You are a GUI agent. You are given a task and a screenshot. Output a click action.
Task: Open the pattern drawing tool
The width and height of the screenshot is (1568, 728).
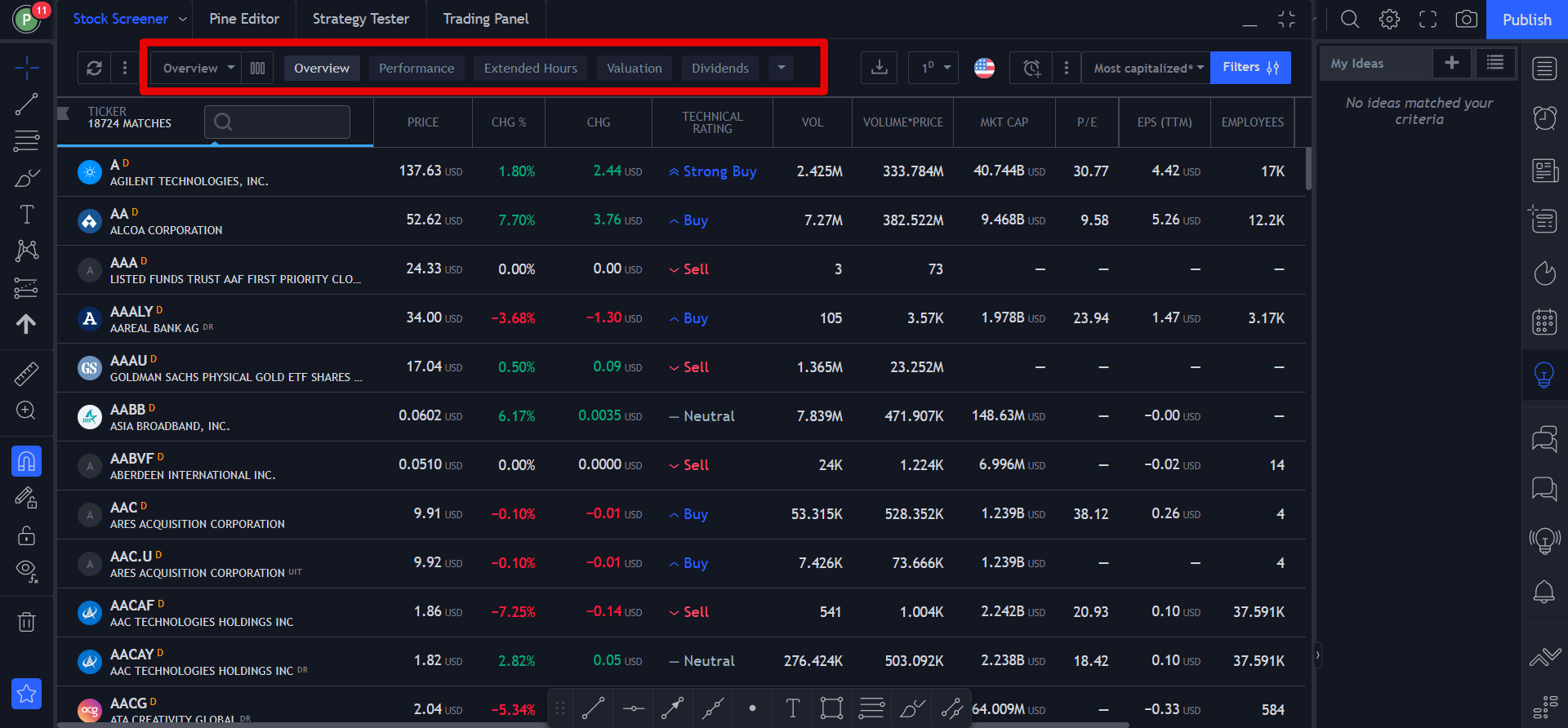point(26,251)
